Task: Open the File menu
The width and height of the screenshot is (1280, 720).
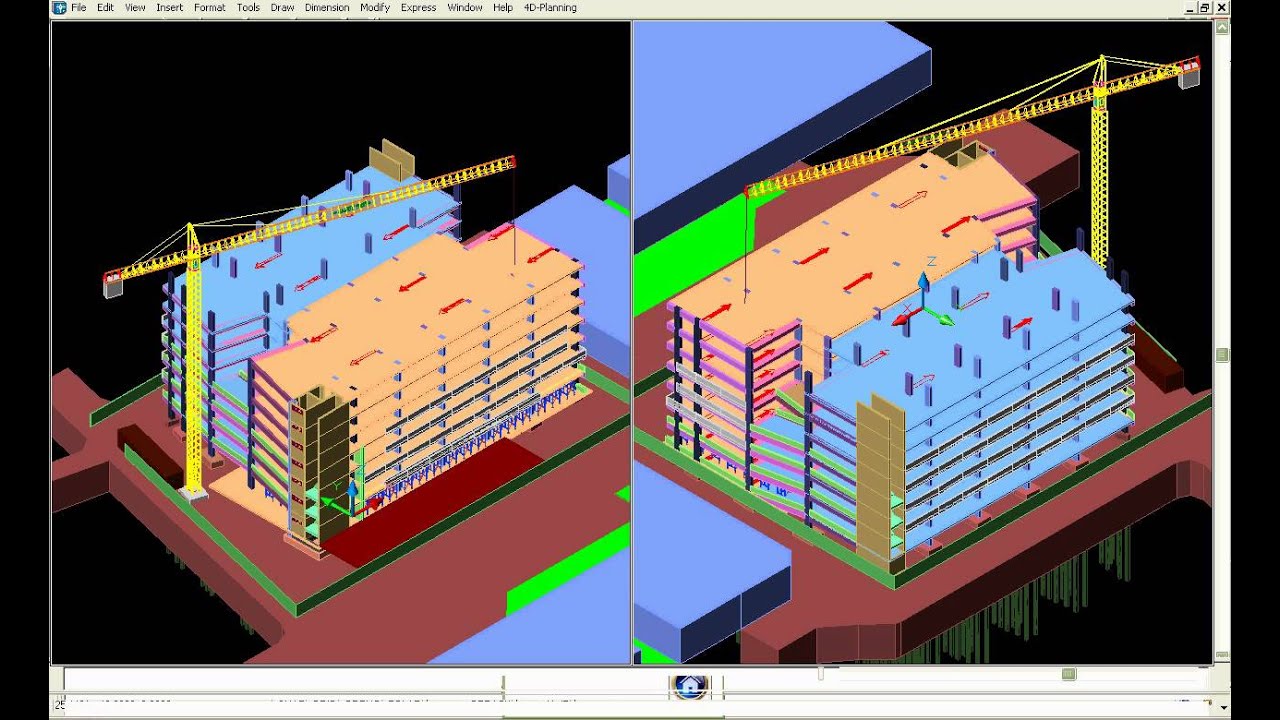Action: 78,7
